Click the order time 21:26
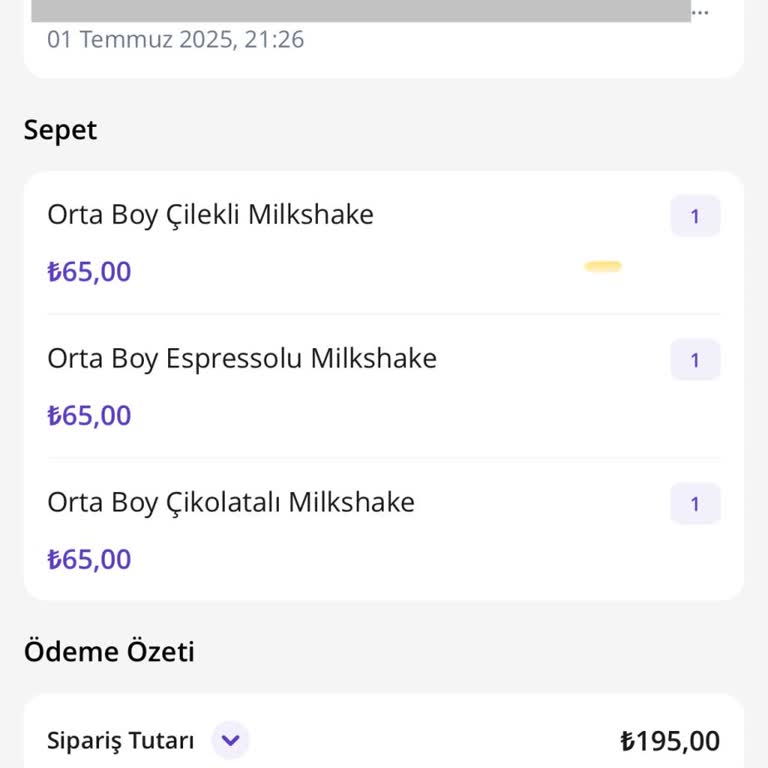Image resolution: width=768 pixels, height=768 pixels. 274,40
